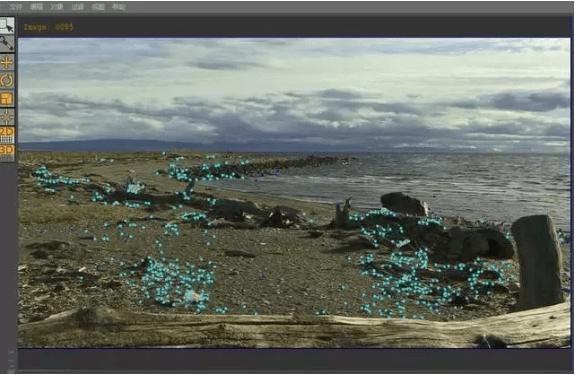Click the 'Image: 0095' frame label

(48, 27)
